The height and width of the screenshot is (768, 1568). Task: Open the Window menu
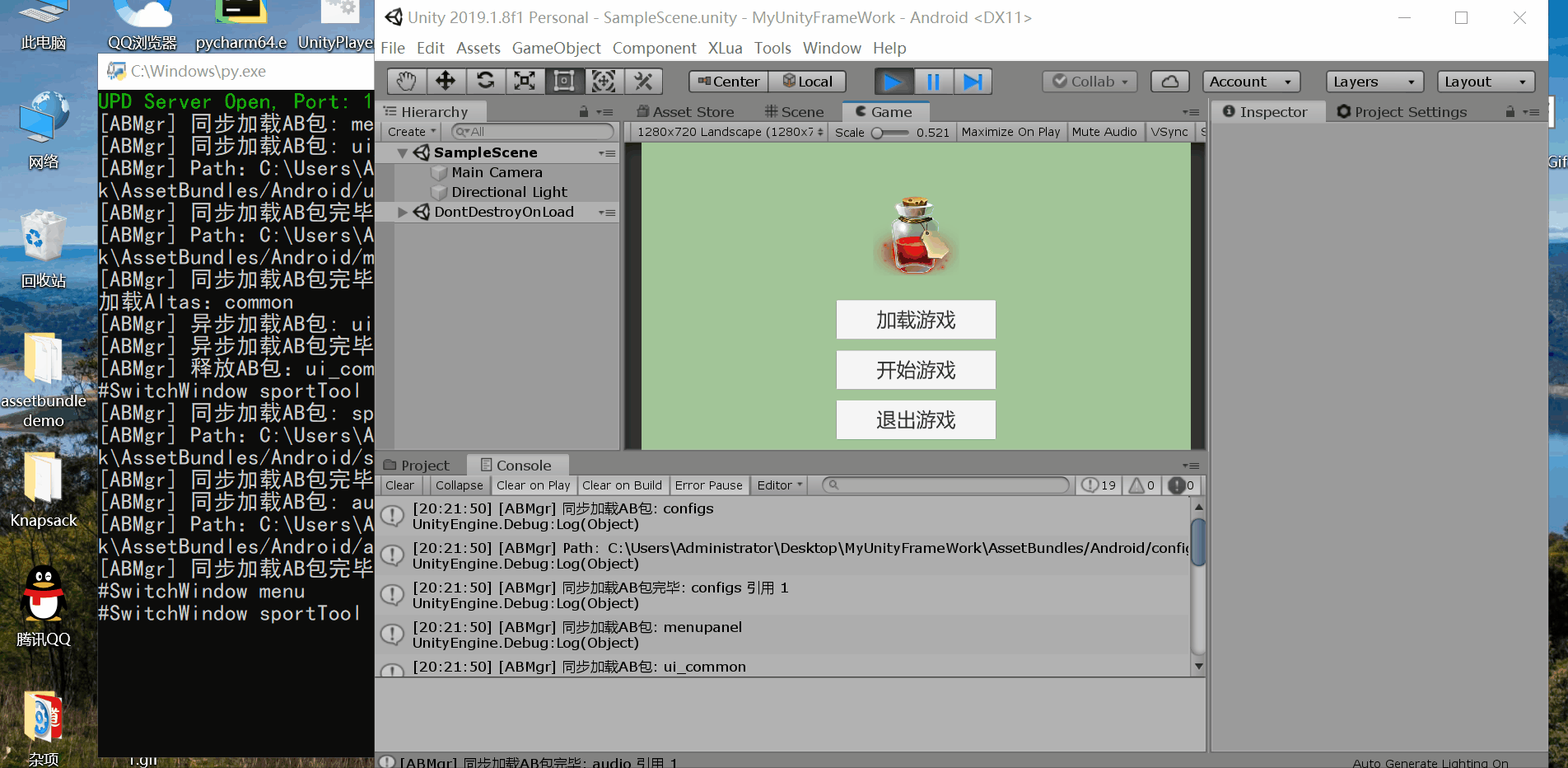pos(832,48)
